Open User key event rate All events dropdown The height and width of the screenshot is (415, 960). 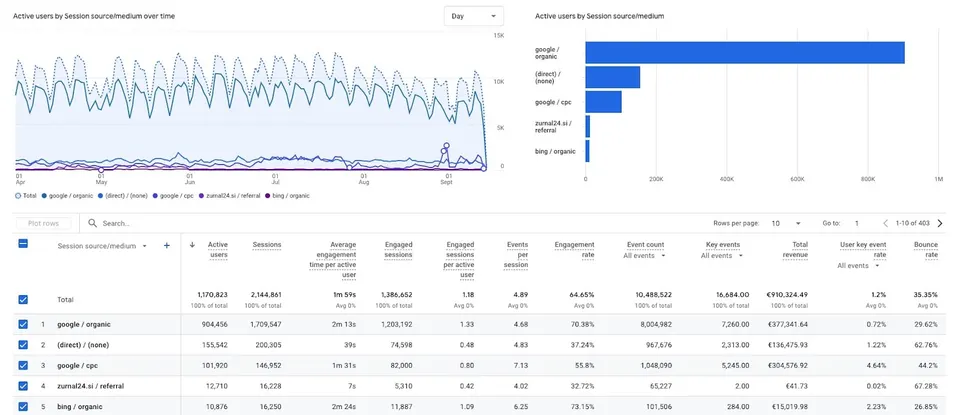860,266
